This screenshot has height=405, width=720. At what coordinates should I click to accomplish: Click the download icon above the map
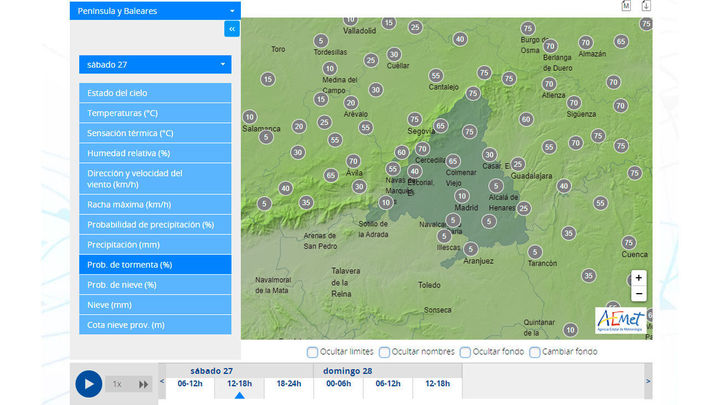[646, 6]
